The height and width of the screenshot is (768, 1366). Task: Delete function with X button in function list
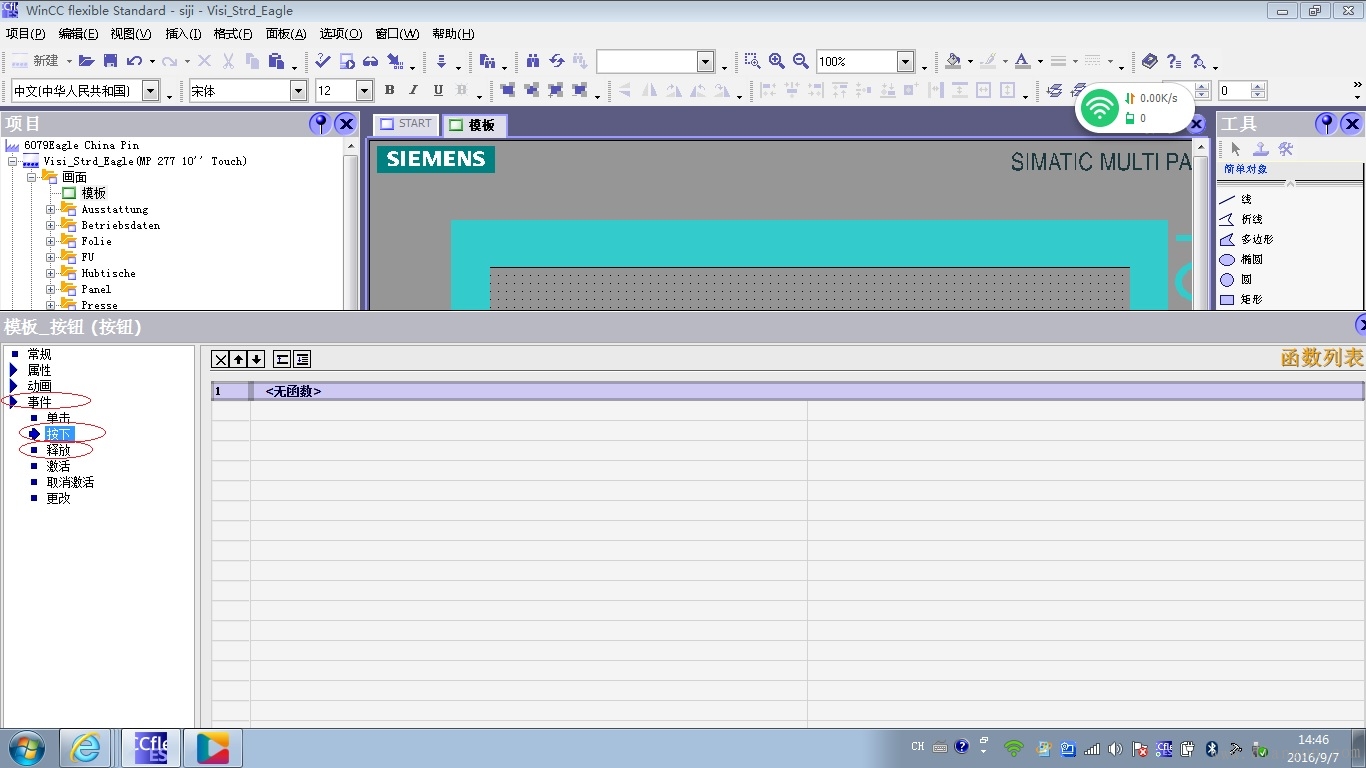(x=221, y=359)
